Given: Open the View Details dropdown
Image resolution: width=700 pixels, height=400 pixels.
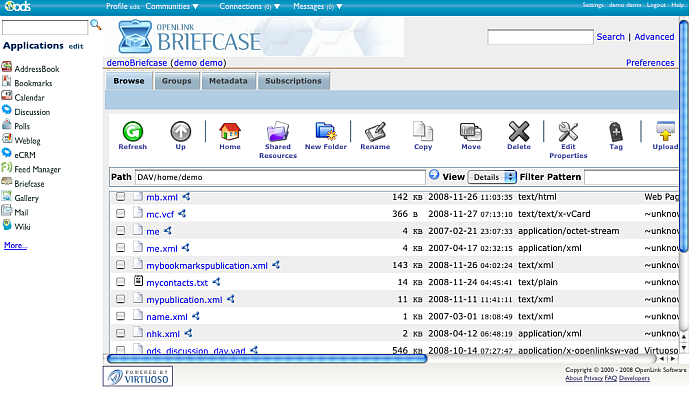Looking at the screenshot, I should [492, 177].
